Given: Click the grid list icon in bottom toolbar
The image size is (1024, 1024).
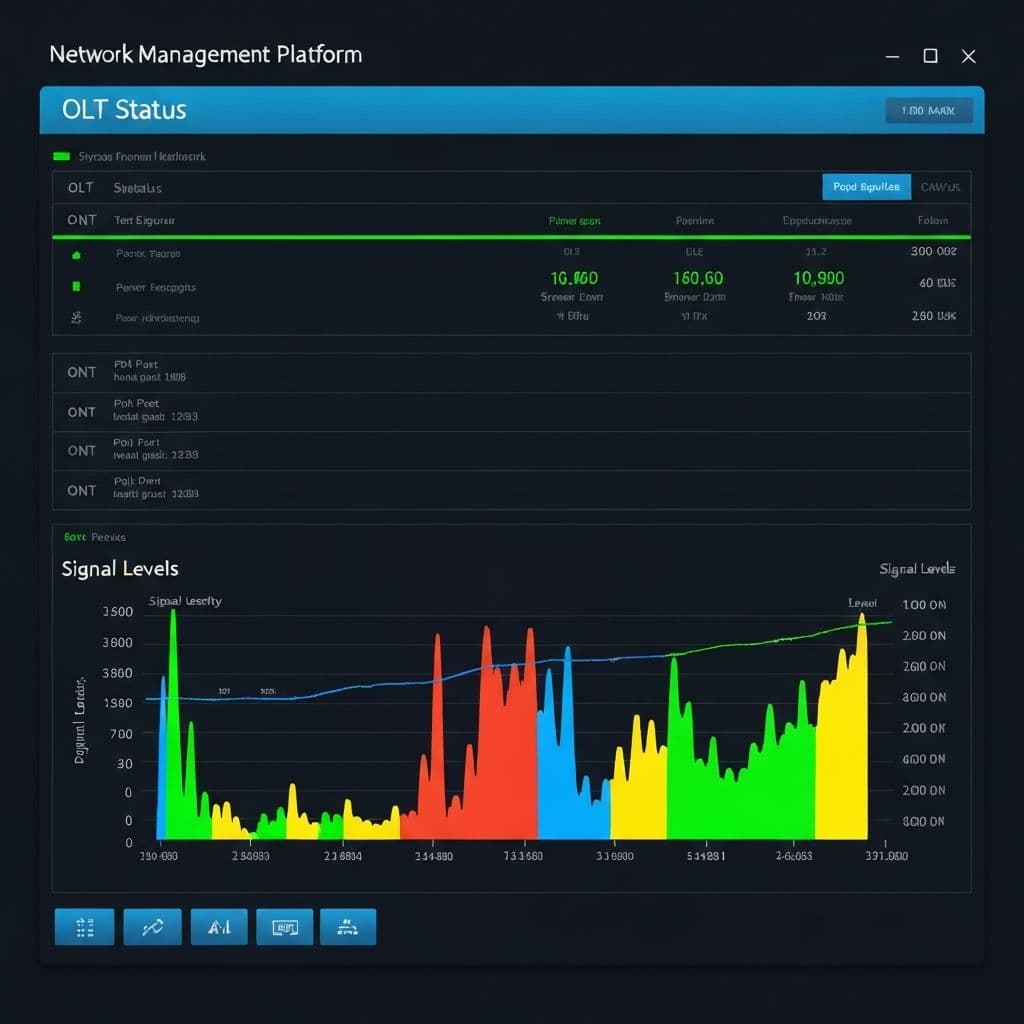Looking at the screenshot, I should [84, 927].
